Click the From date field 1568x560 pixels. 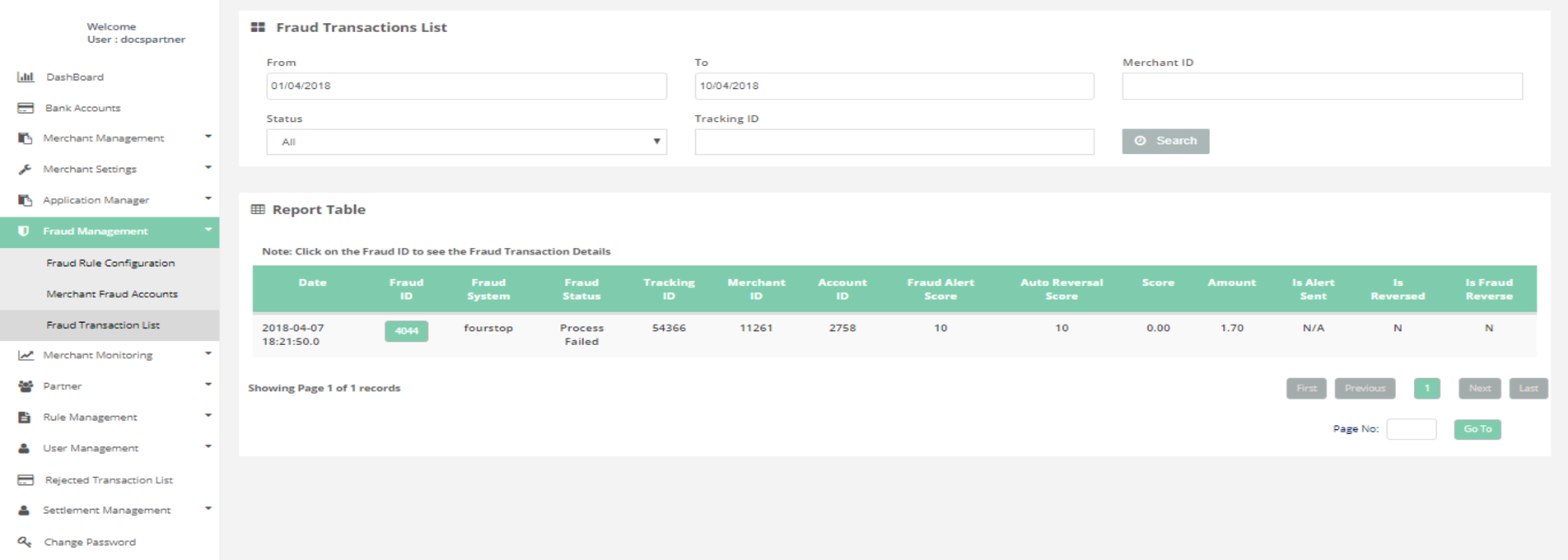466,86
